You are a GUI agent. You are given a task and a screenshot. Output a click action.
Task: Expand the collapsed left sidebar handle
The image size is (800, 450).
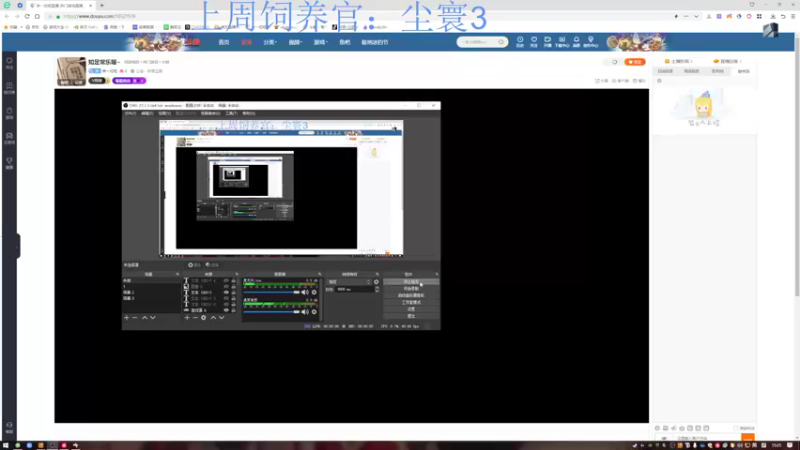tap(18, 246)
